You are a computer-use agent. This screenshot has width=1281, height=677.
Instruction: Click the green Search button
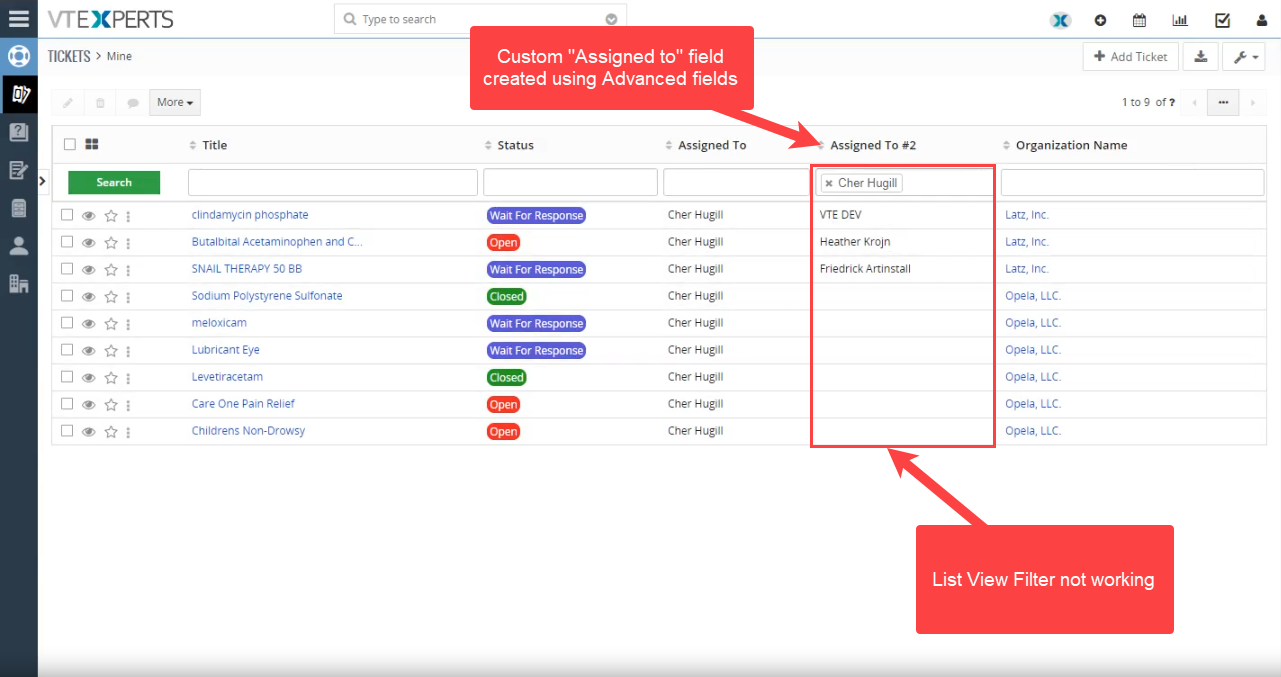(x=114, y=182)
